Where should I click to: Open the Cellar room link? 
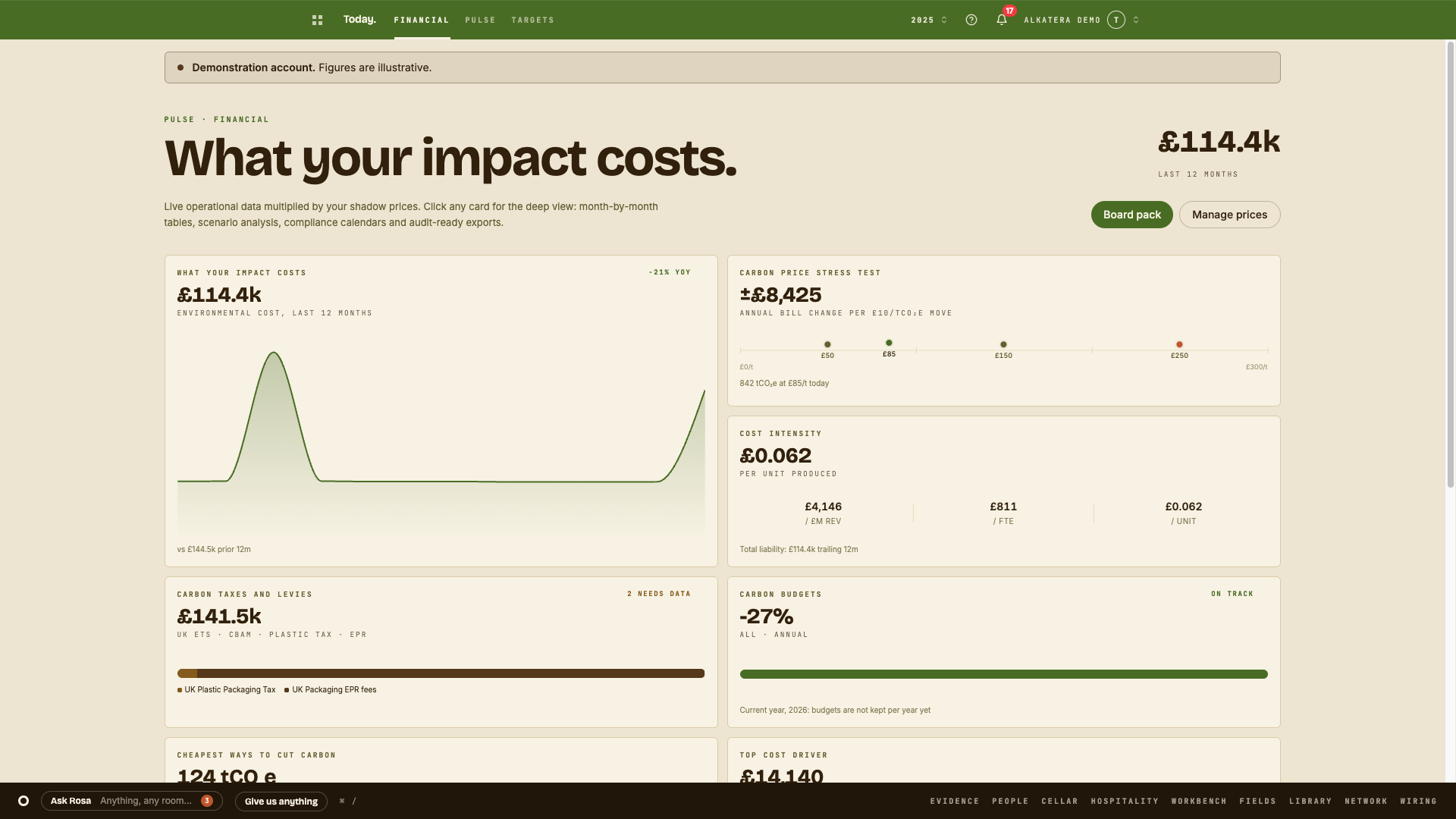click(x=1059, y=802)
